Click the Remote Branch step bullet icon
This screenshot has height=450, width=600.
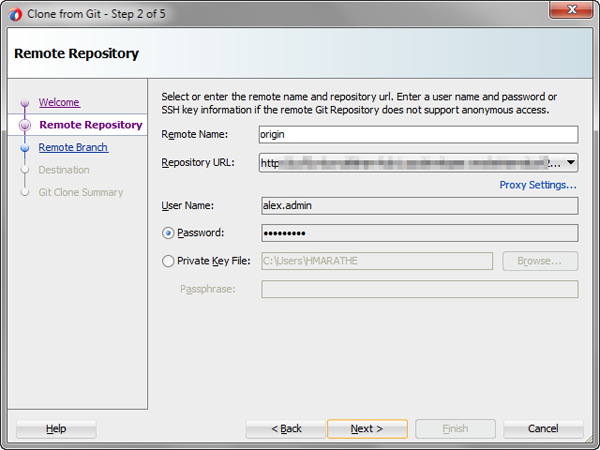[25, 148]
